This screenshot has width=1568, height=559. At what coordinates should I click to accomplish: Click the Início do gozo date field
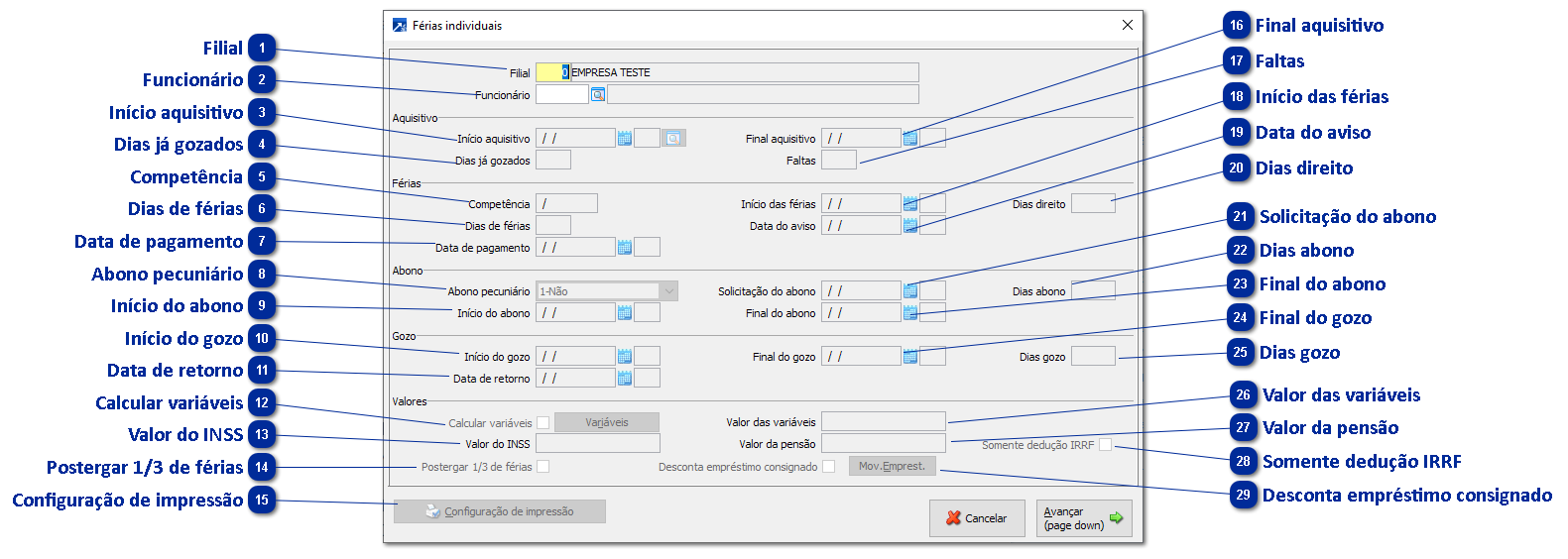click(575, 356)
